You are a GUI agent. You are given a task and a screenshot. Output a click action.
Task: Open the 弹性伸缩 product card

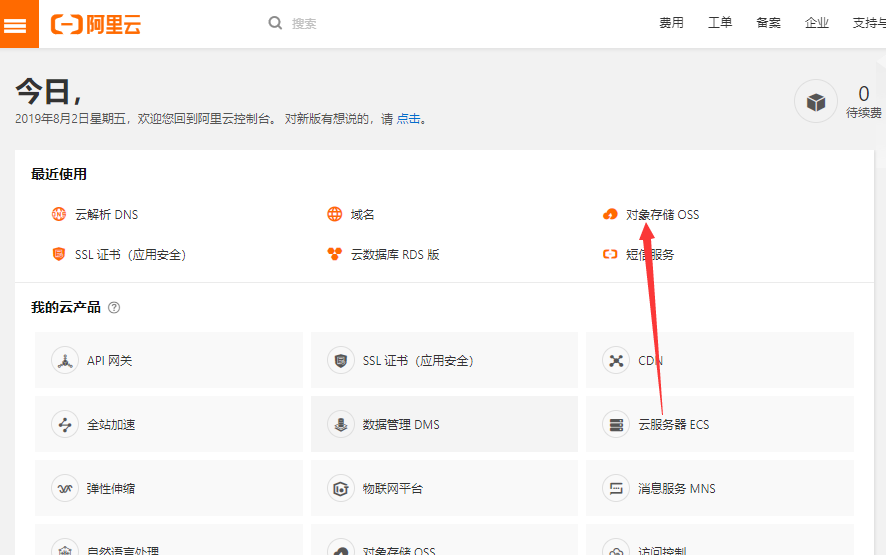tap(169, 488)
